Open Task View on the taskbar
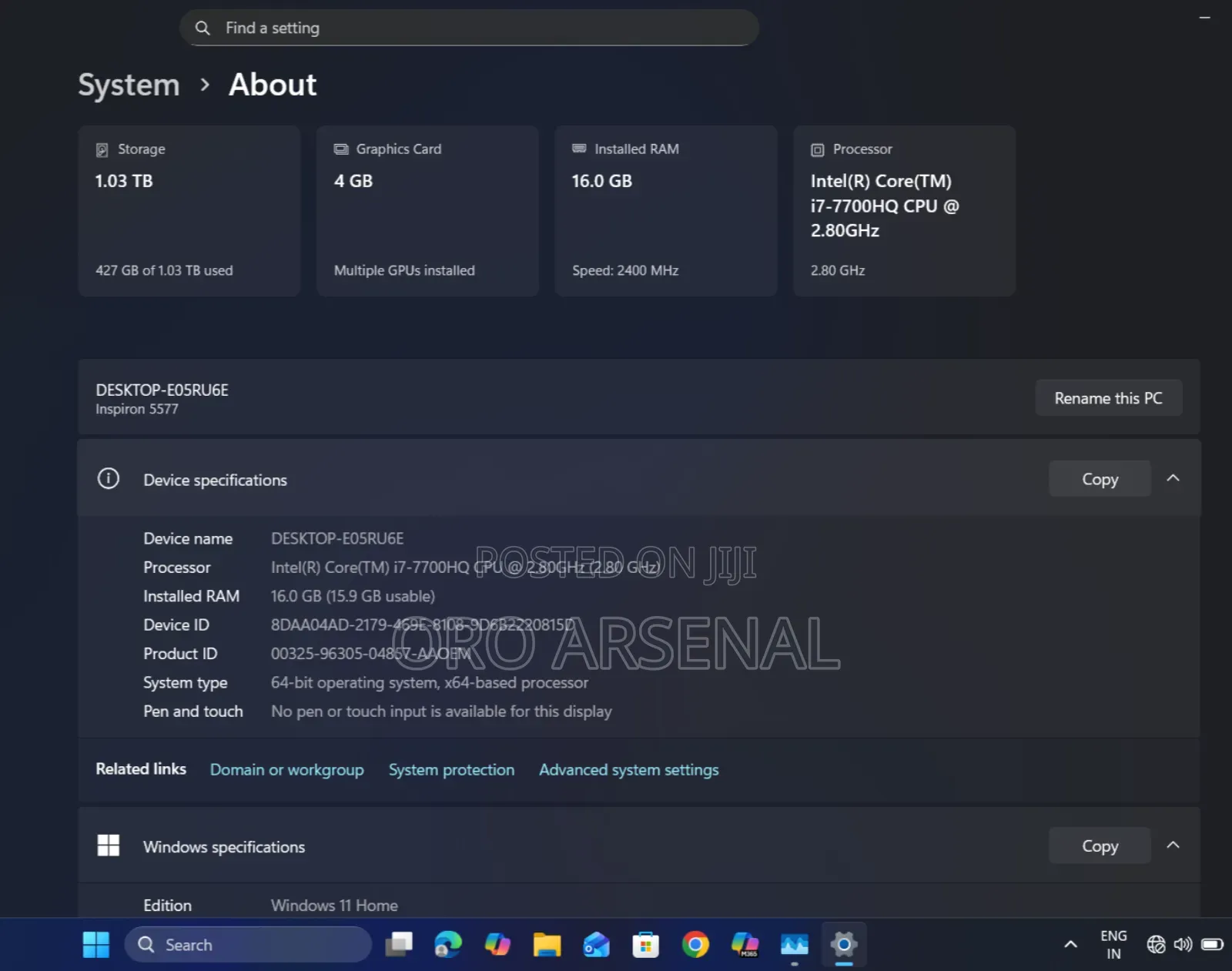Viewport: 1232px width, 971px height. click(x=399, y=945)
